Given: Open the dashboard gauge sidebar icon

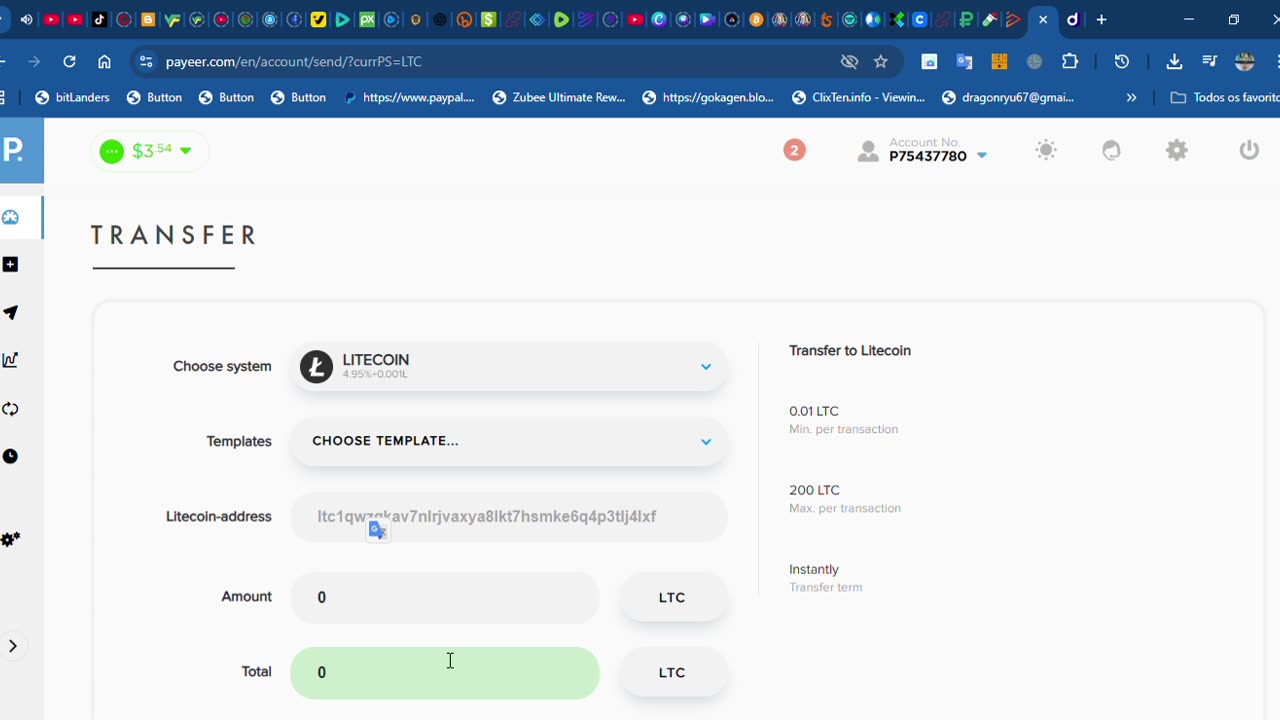Looking at the screenshot, I should click(x=10, y=217).
